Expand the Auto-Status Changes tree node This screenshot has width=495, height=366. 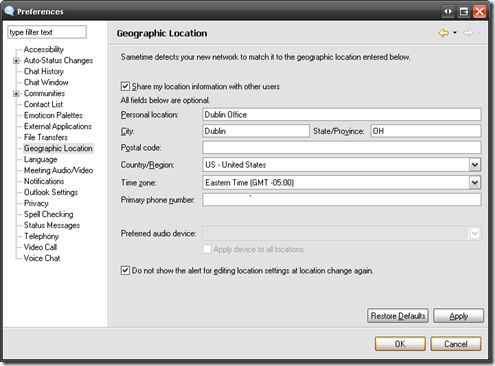[16, 61]
